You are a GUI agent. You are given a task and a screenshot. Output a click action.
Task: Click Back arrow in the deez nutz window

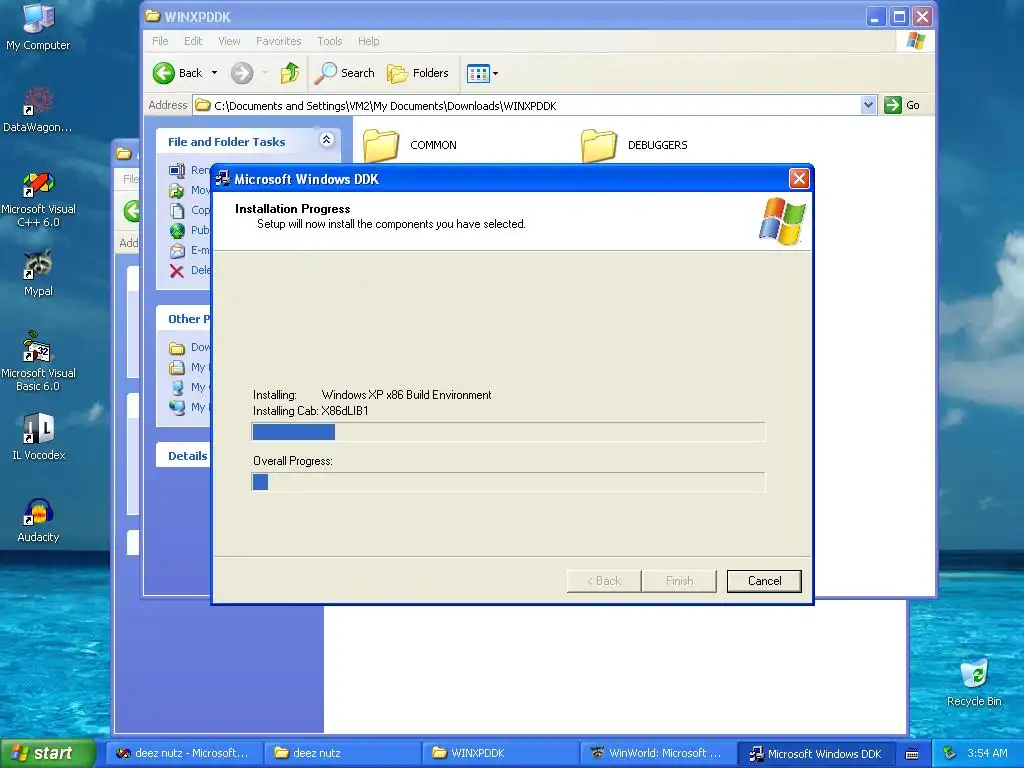(132, 211)
